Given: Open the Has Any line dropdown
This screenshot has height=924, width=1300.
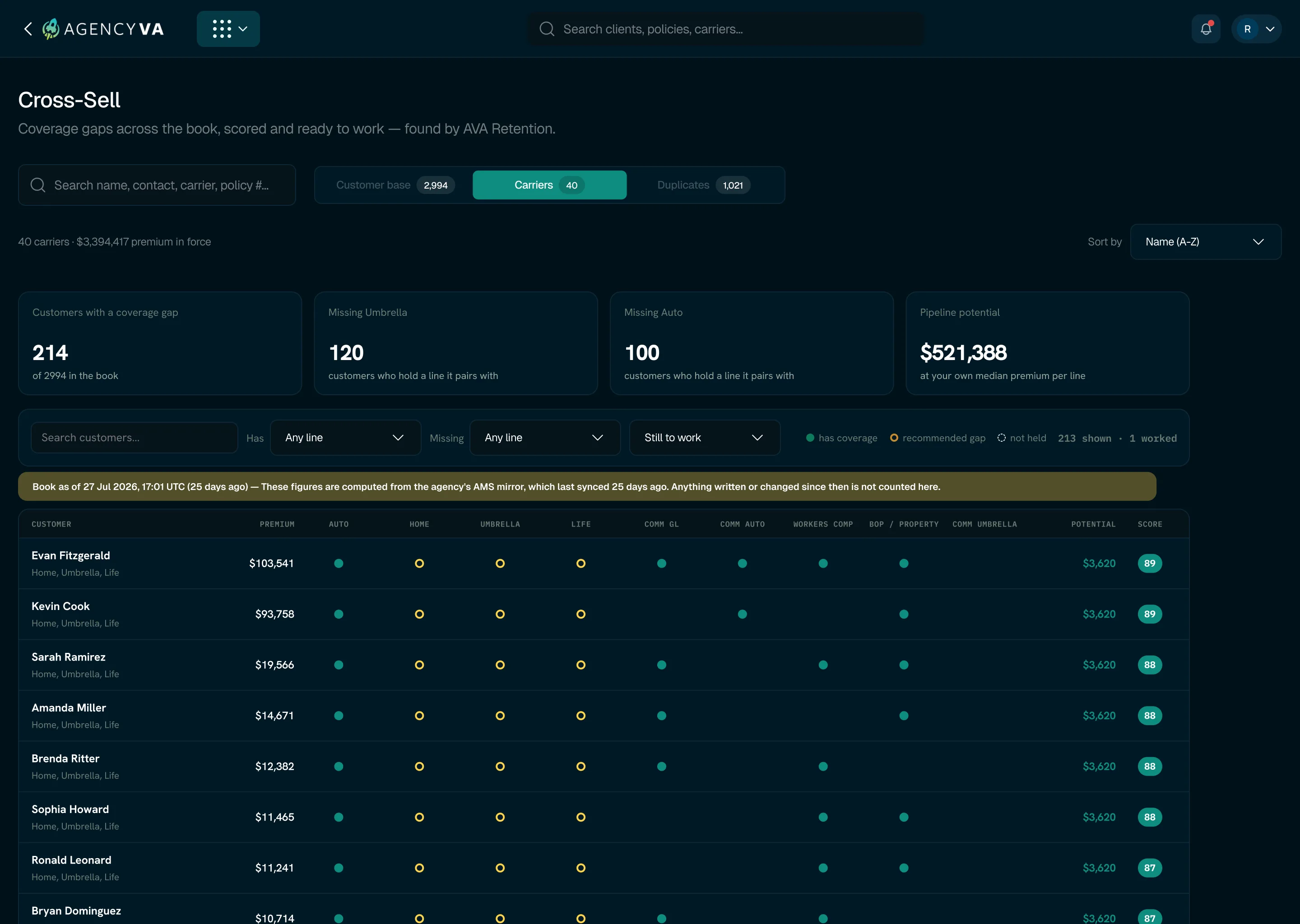Looking at the screenshot, I should (345, 438).
